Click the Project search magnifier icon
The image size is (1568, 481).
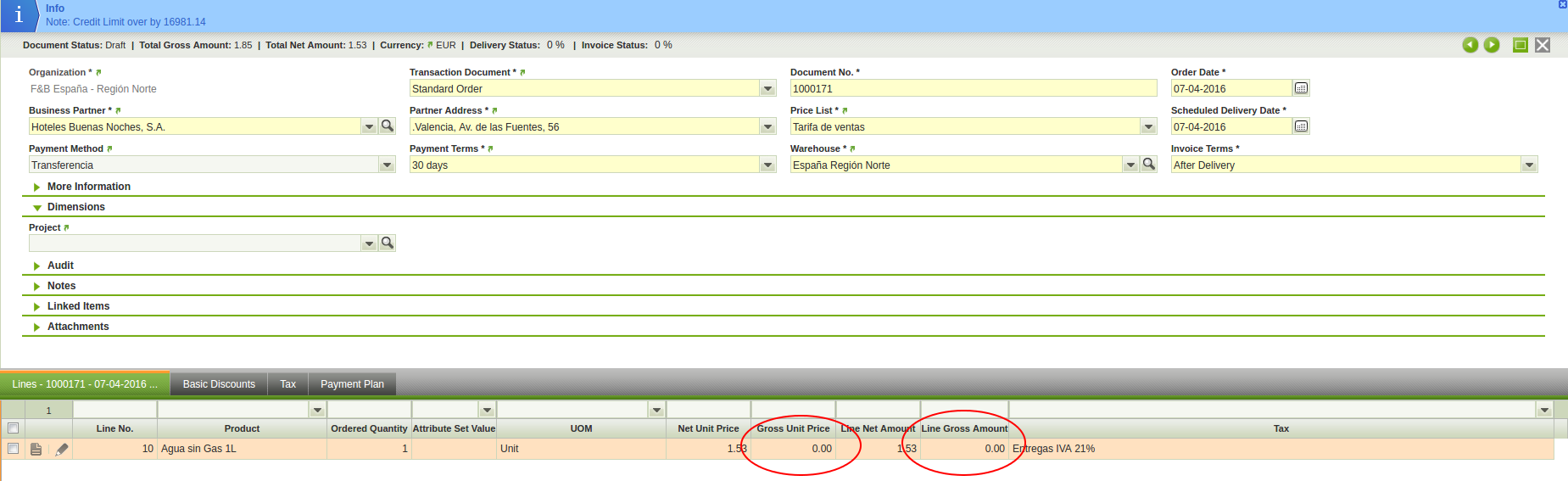[388, 243]
